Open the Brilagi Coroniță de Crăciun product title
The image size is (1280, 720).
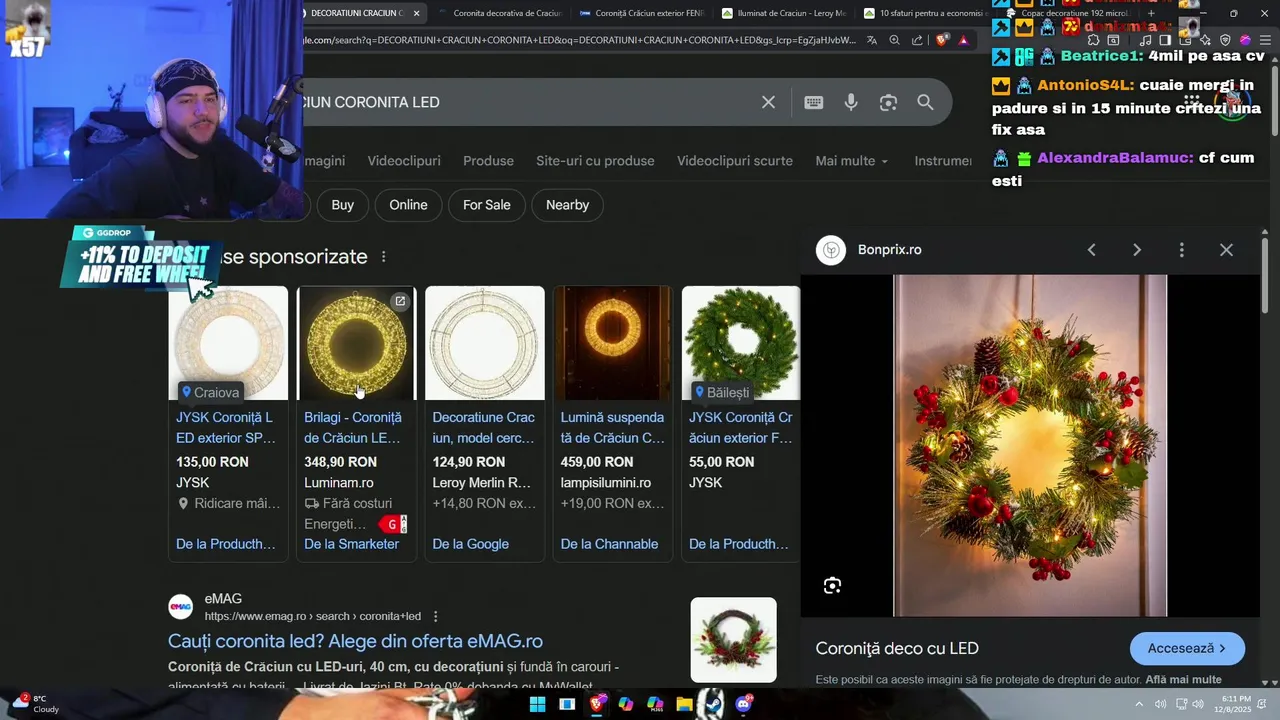pos(353,428)
